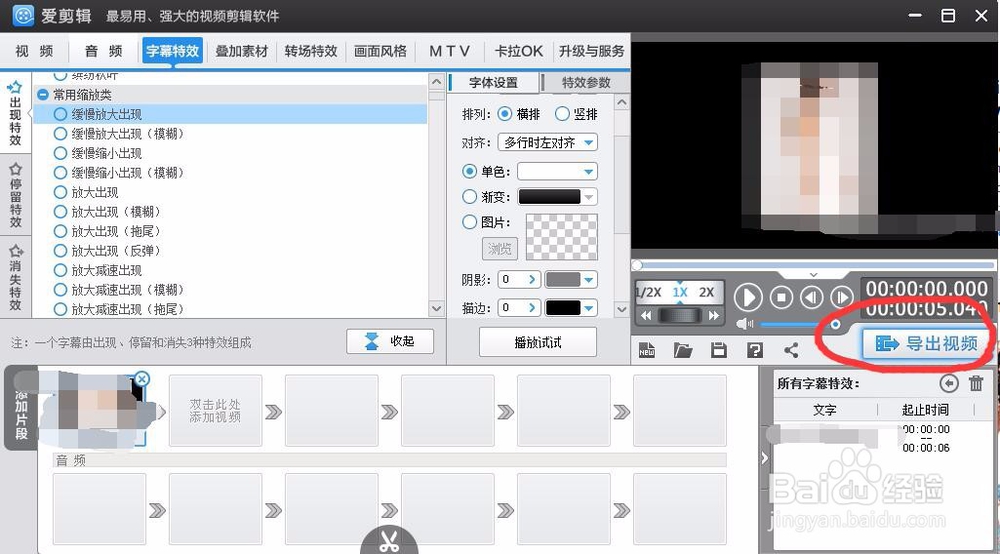The width and height of the screenshot is (1000, 554).
Task: Open existing project folder icon
Action: (x=683, y=350)
